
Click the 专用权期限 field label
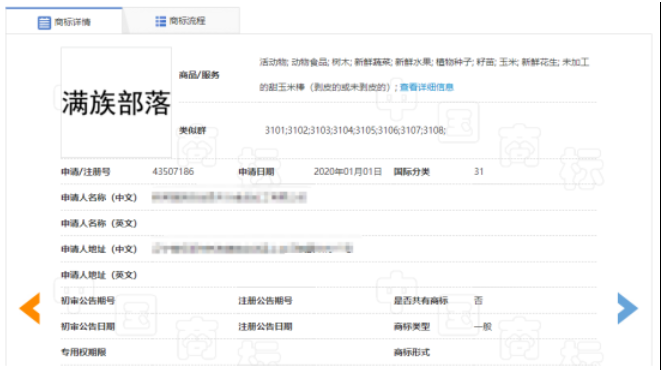coord(84,352)
